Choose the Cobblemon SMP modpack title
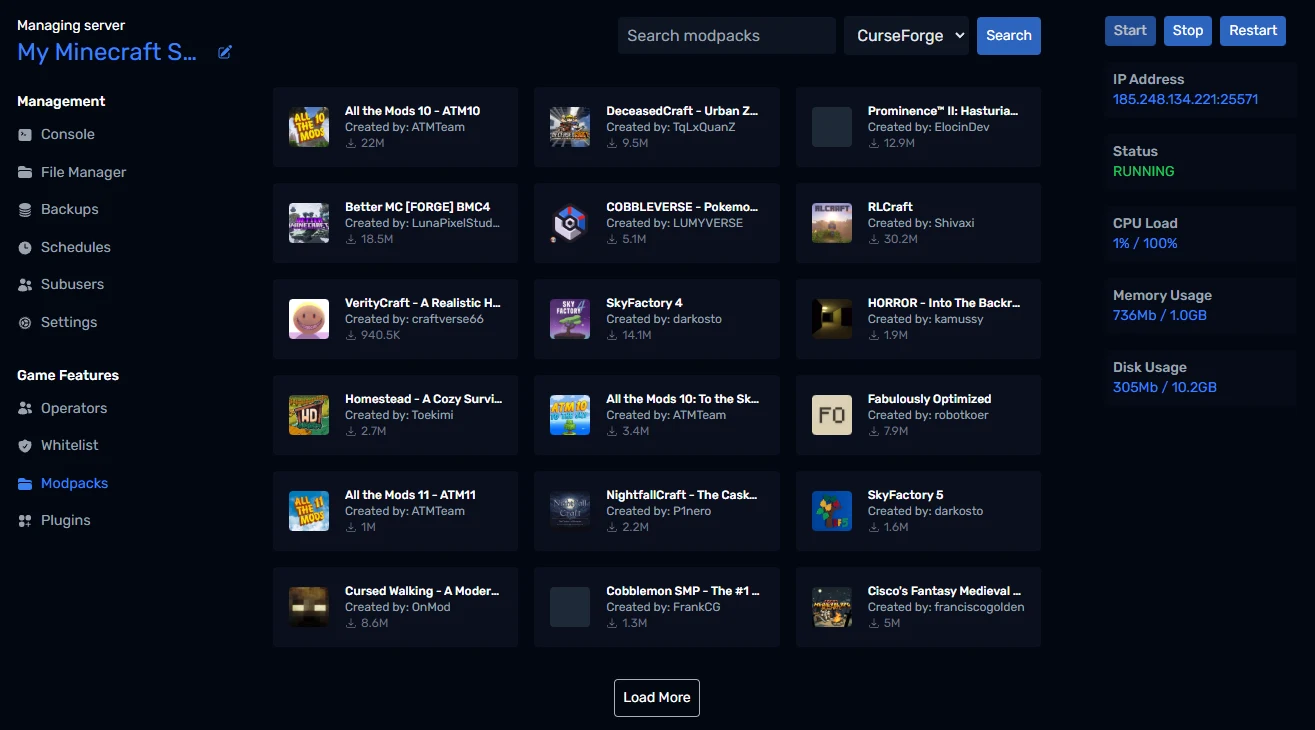Screen dimensions: 1315x730 [x=683, y=591]
